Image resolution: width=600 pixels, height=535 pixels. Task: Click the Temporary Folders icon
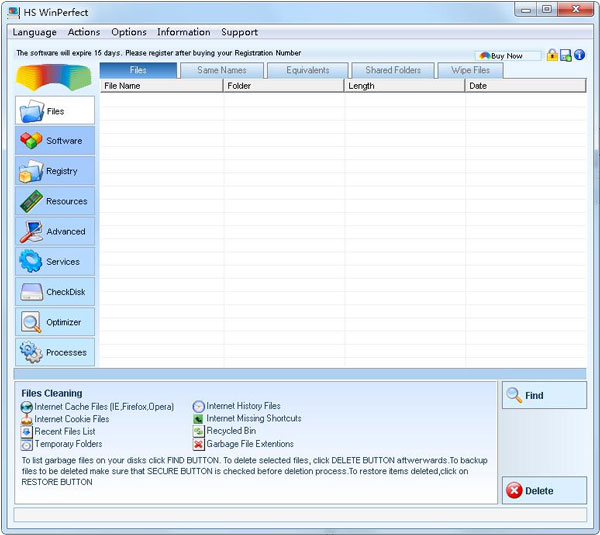click(x=27, y=444)
